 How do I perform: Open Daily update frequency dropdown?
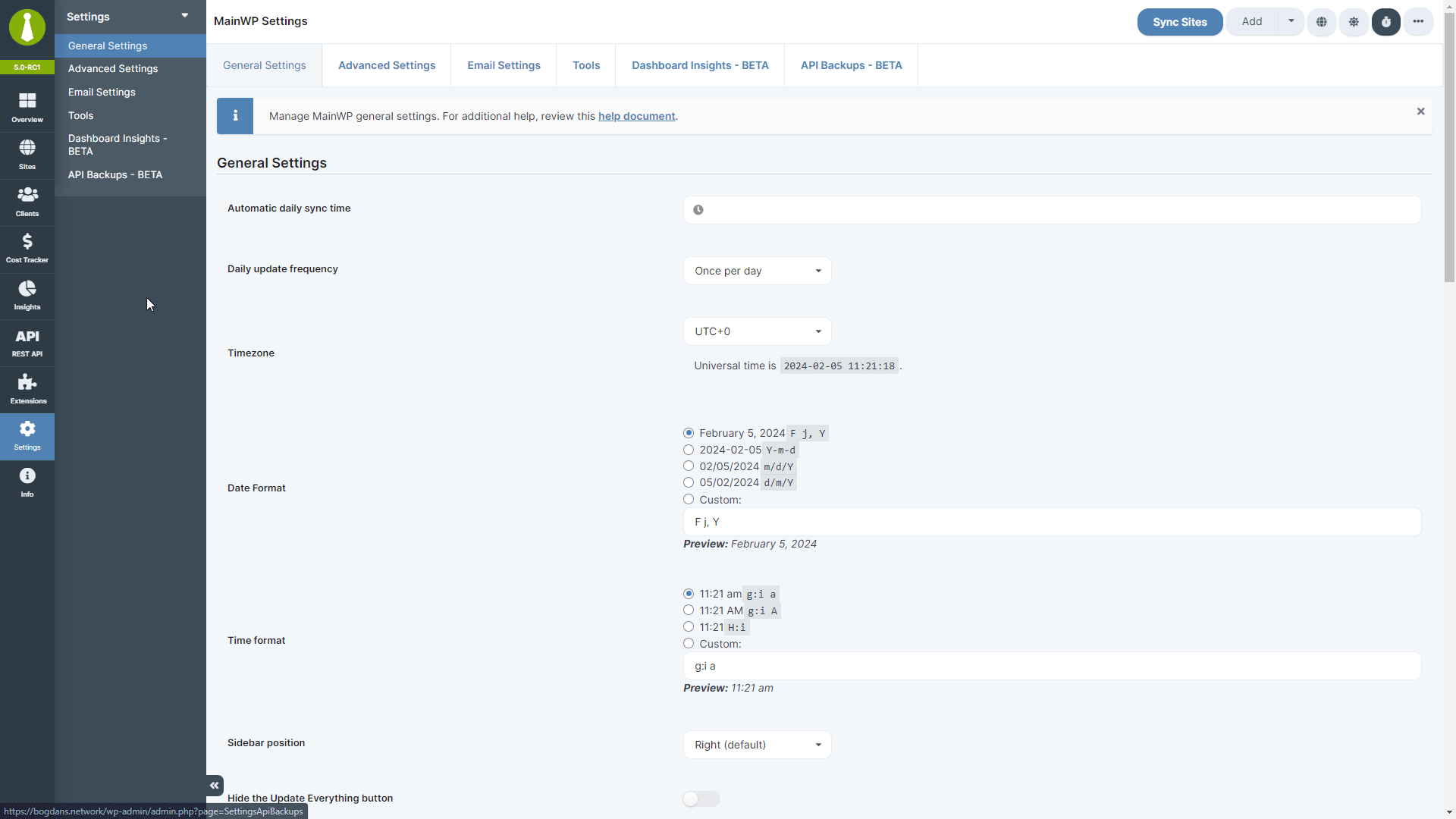pyautogui.click(x=758, y=271)
